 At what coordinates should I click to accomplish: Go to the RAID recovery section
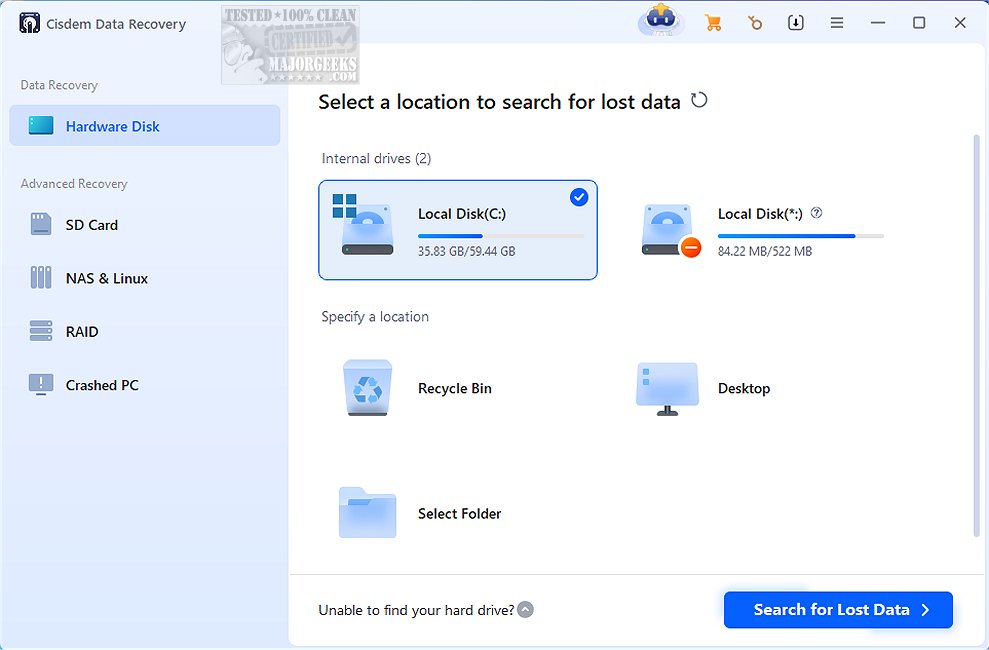tap(82, 331)
